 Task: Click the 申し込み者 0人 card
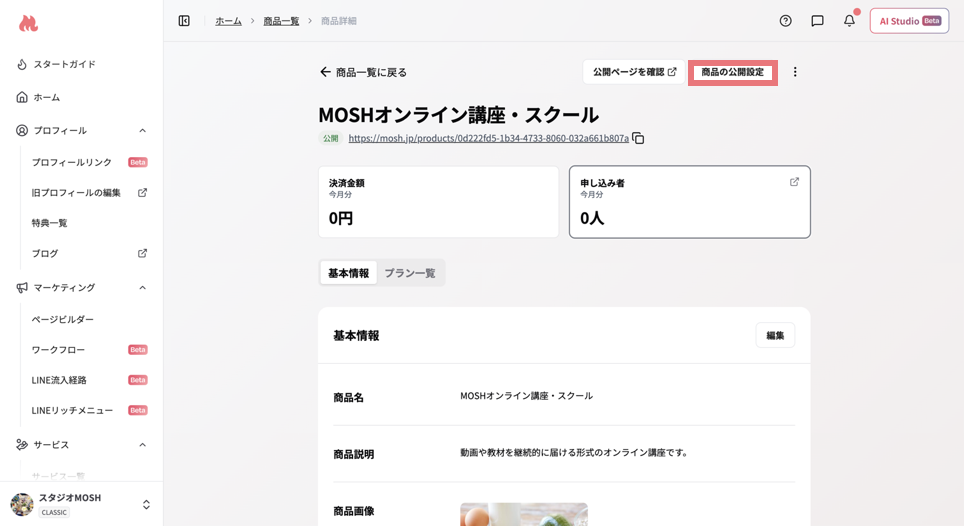[690, 202]
